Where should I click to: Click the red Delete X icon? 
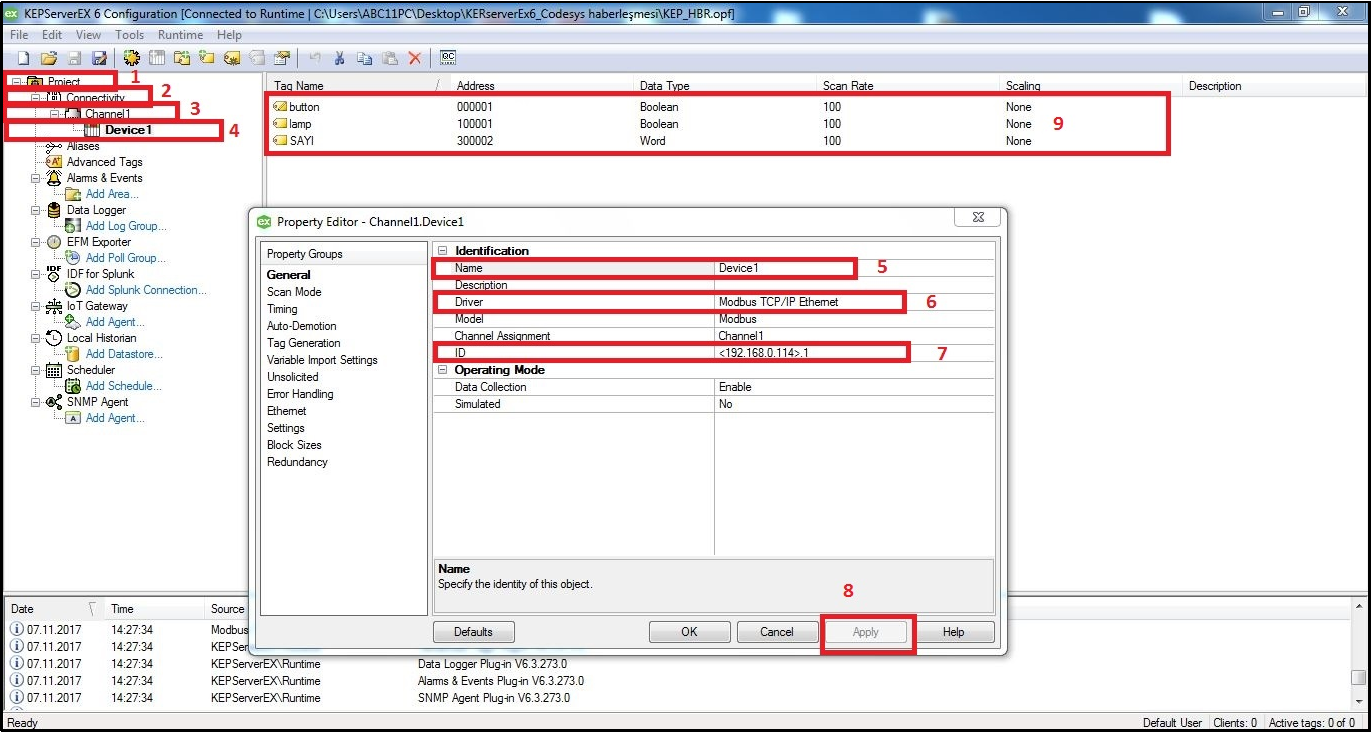pyautogui.click(x=415, y=58)
